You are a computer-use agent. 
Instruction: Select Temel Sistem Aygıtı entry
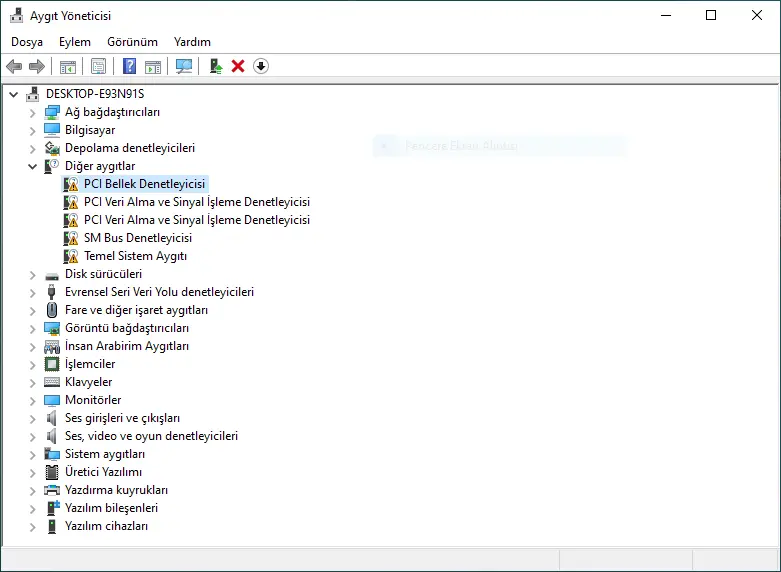[135, 256]
